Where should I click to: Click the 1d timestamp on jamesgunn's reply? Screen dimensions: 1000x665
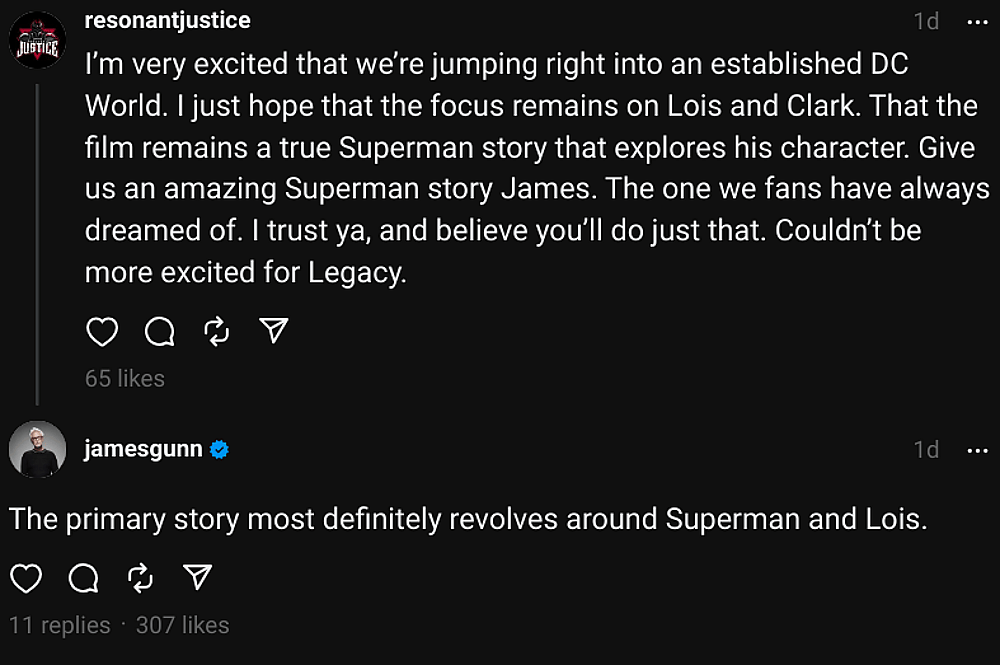click(928, 449)
